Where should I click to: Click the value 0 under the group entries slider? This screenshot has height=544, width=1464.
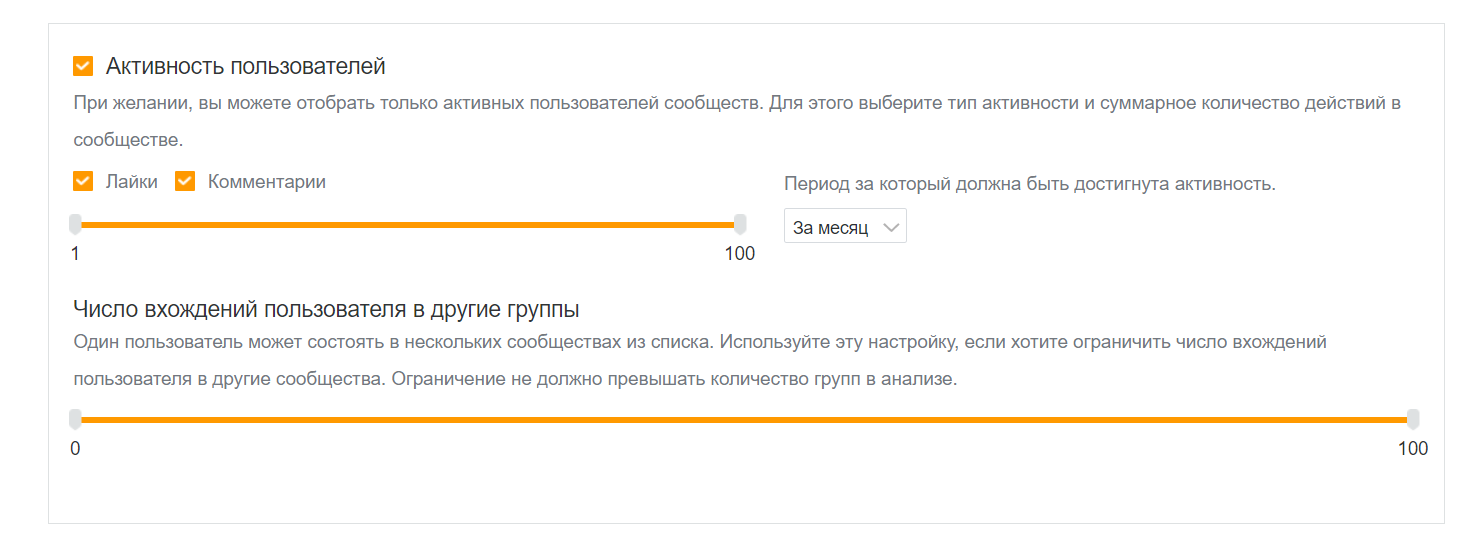click(75, 449)
